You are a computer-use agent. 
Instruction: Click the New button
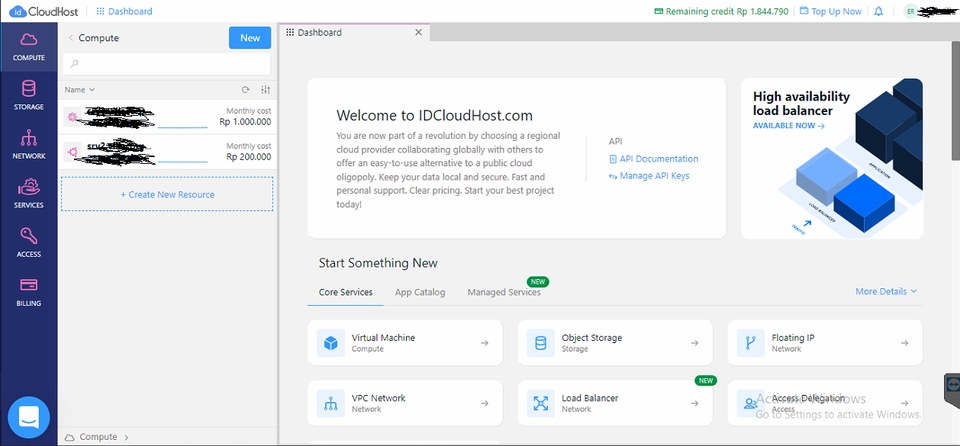250,38
